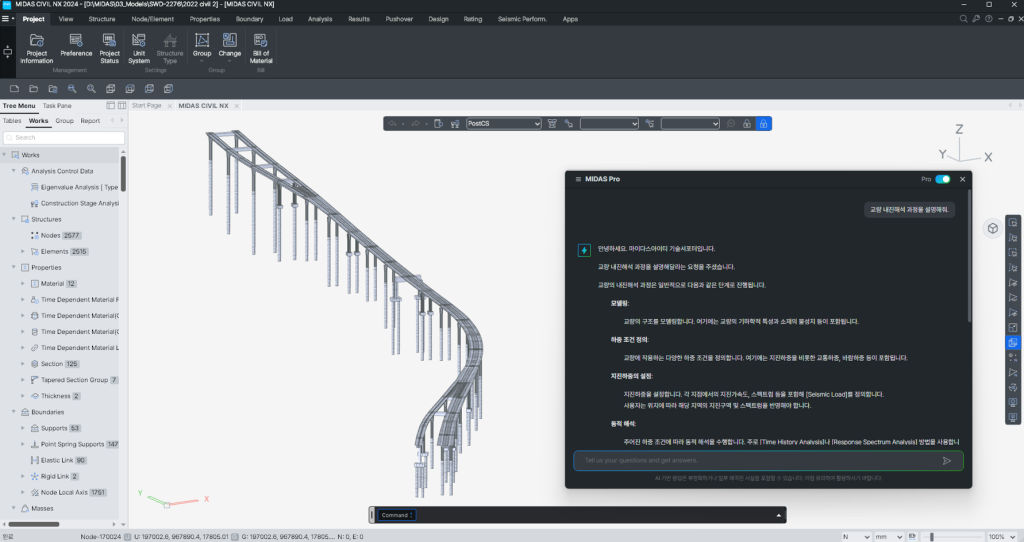This screenshot has height=542, width=1024.
Task: Send the message in MIDAS Pro chat
Action: coord(947,460)
